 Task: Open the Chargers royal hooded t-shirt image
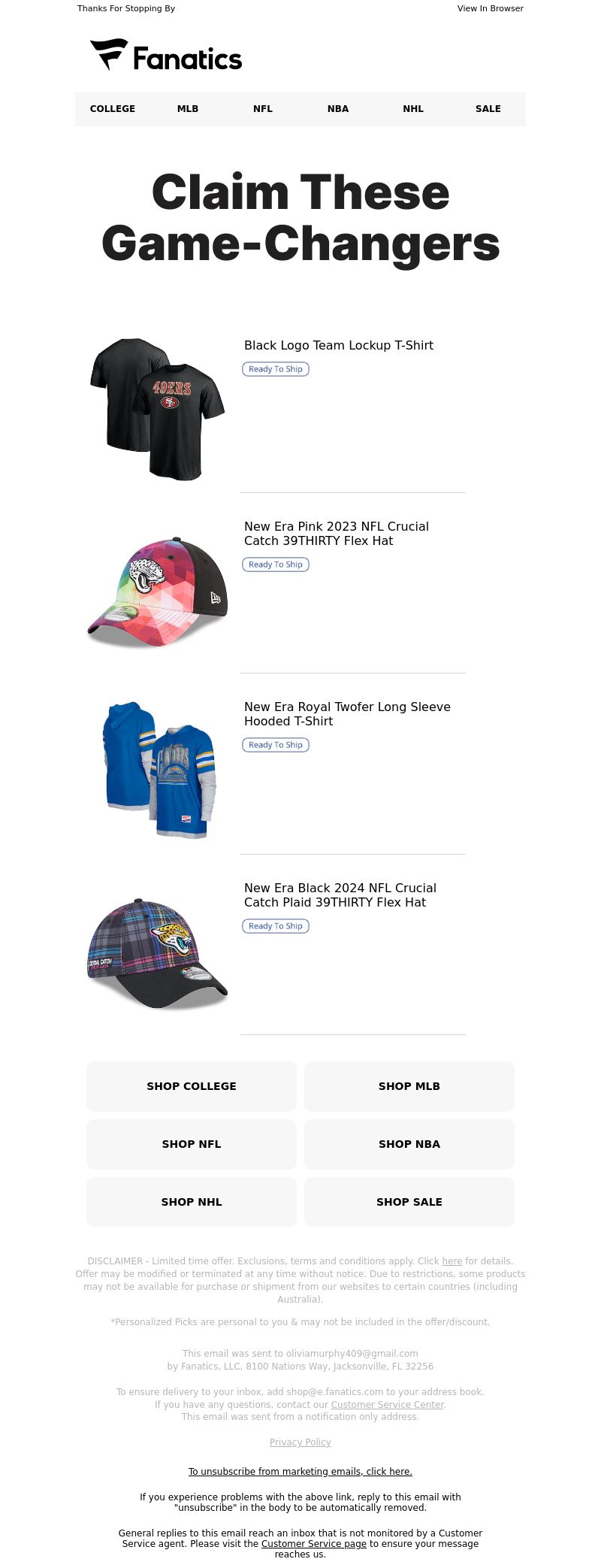pos(159,770)
